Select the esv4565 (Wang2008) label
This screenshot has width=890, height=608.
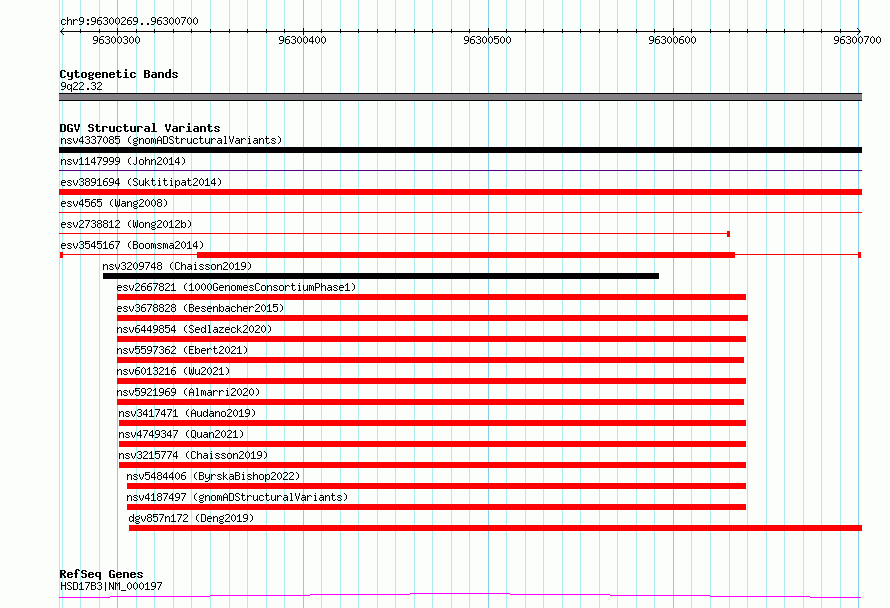(114, 203)
